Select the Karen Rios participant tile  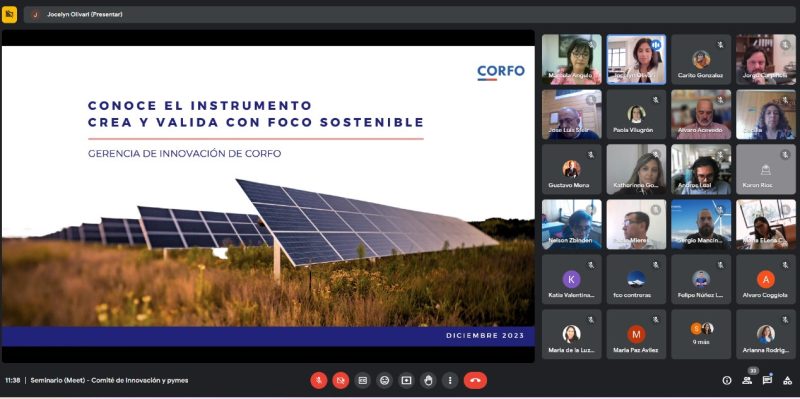766,169
